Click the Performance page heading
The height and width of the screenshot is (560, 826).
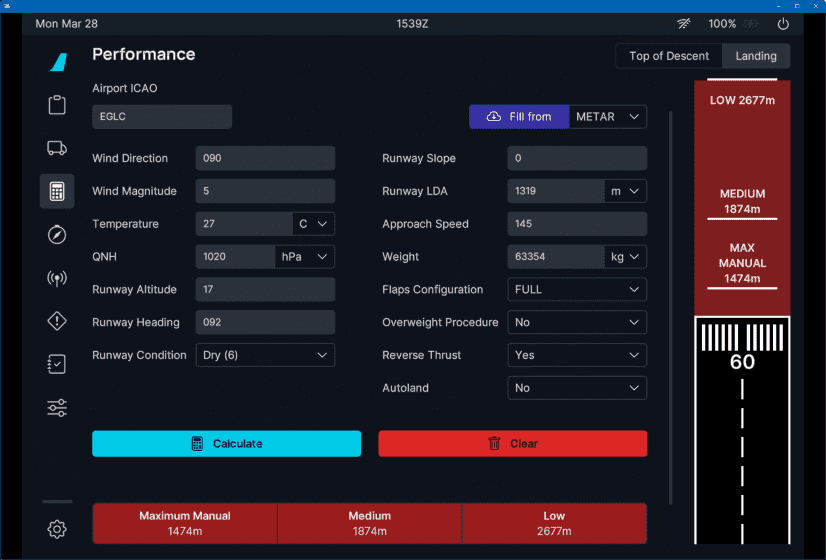(143, 54)
